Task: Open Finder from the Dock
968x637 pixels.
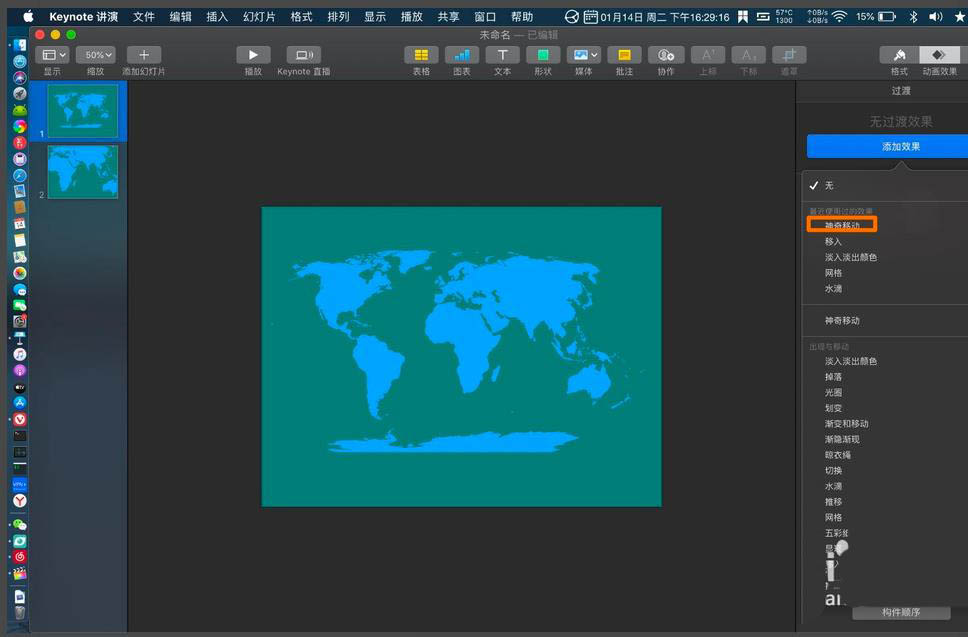Action: click(x=20, y=45)
